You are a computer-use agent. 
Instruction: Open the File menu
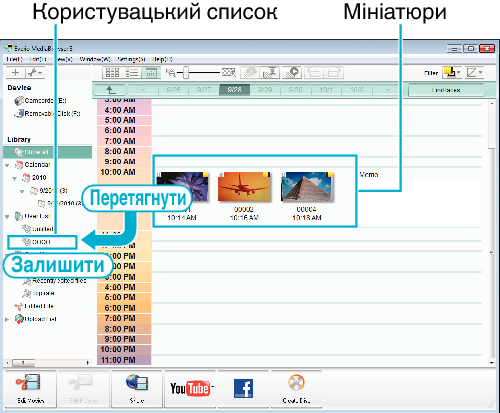pyautogui.click(x=14, y=59)
